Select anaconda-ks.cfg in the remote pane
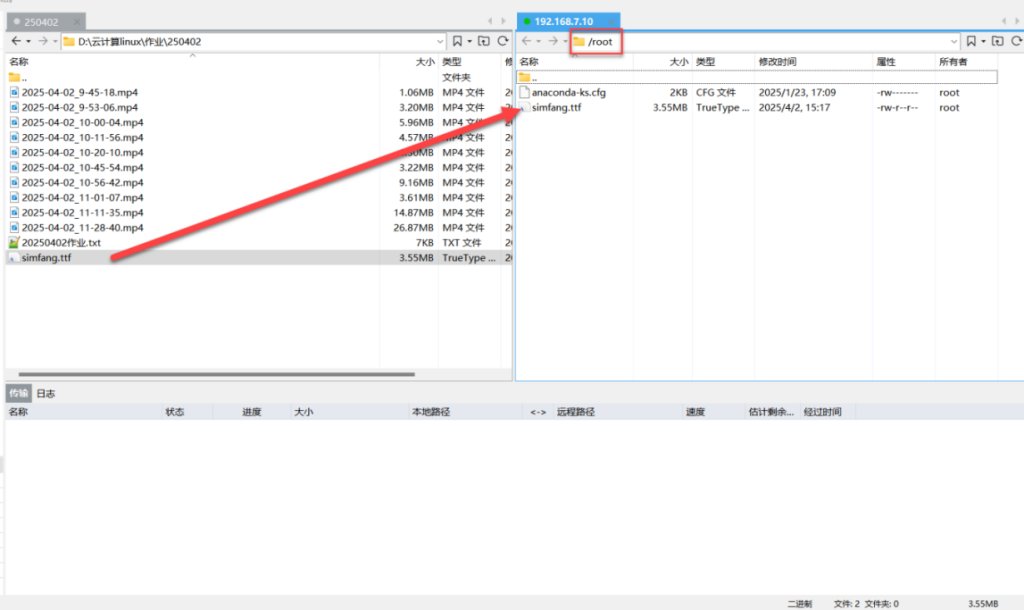The image size is (1024, 610). tap(568, 92)
